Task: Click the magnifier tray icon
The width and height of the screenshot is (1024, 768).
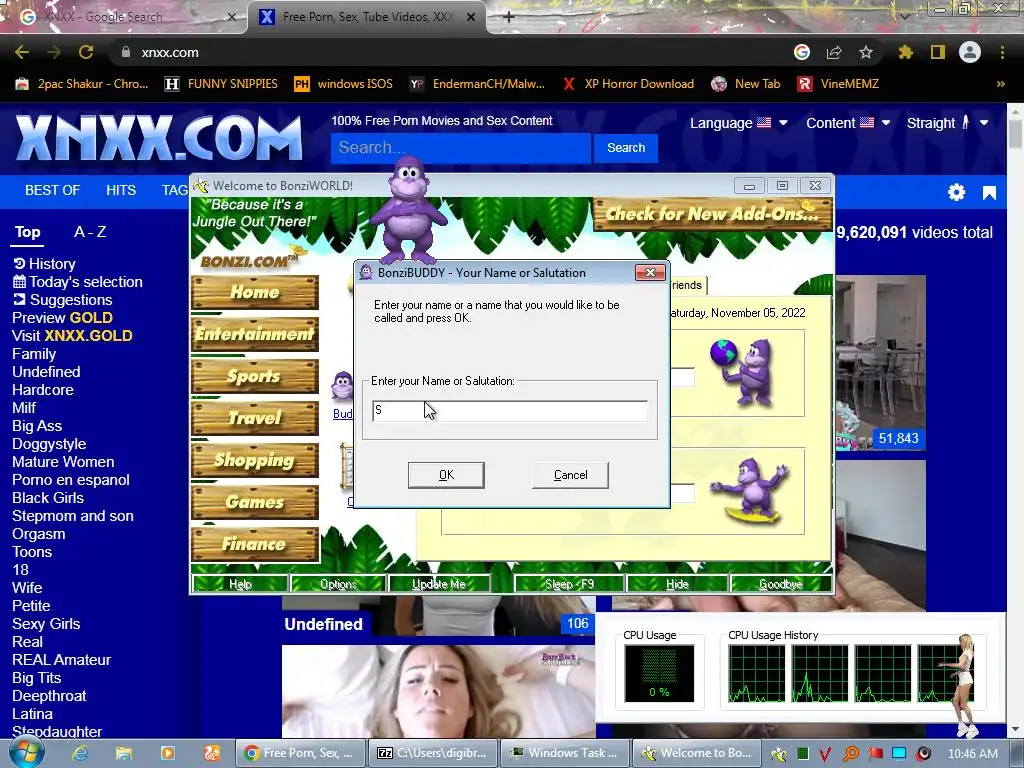Action: pyautogui.click(x=851, y=754)
